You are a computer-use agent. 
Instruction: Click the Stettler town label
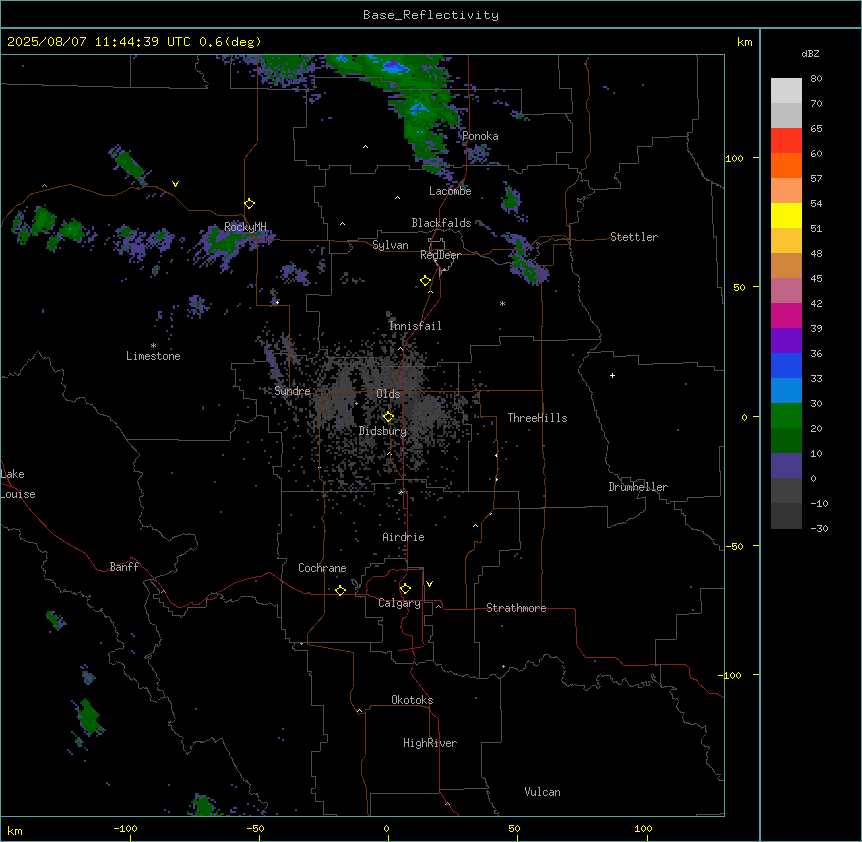point(634,237)
